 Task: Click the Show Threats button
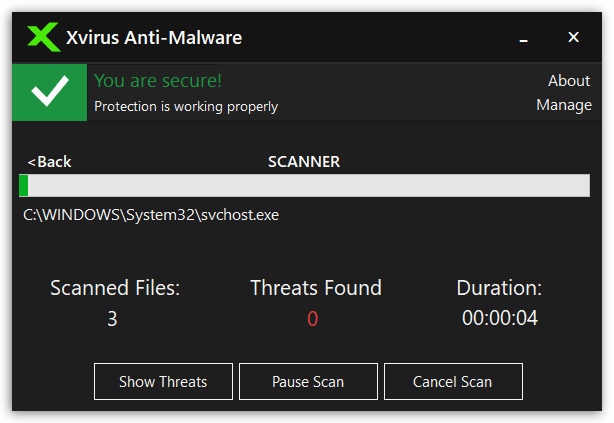(x=163, y=381)
